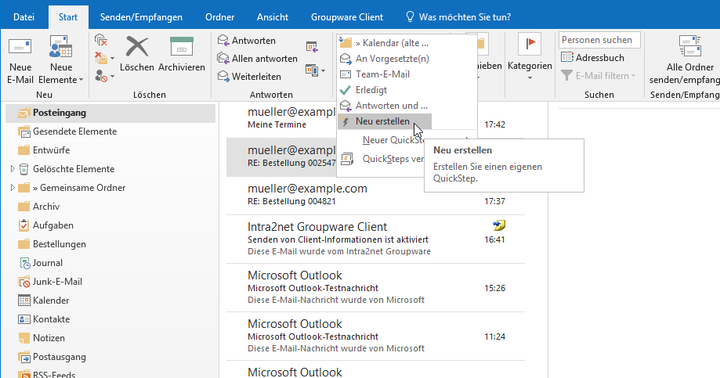Image resolution: width=720 pixels, height=378 pixels.
Task: Click the Archivieren button
Action: click(x=181, y=54)
